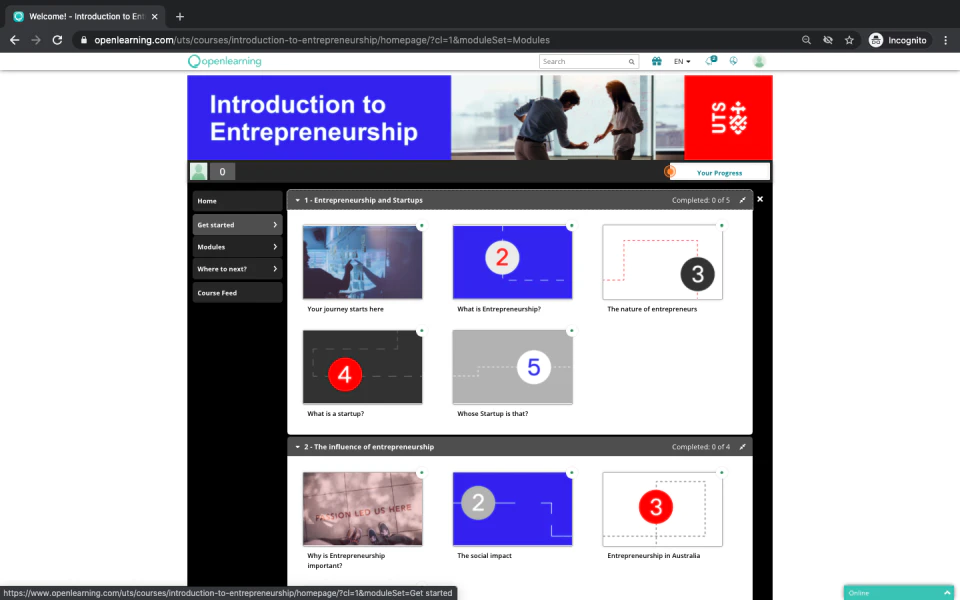960x600 pixels.
Task: Click the padlock site info icon
Action: [84, 40]
